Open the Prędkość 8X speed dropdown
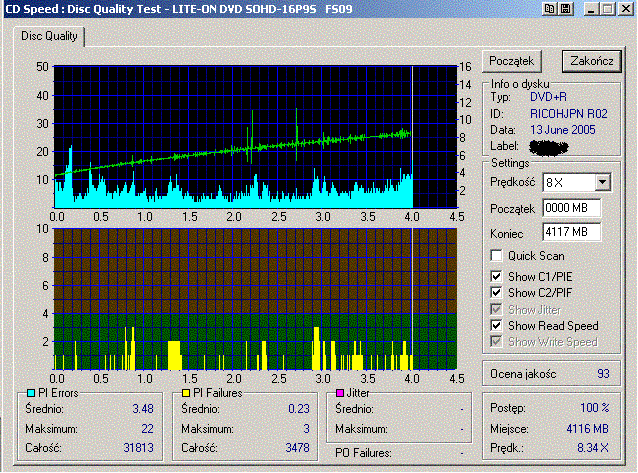The height and width of the screenshot is (473, 638). [603, 182]
